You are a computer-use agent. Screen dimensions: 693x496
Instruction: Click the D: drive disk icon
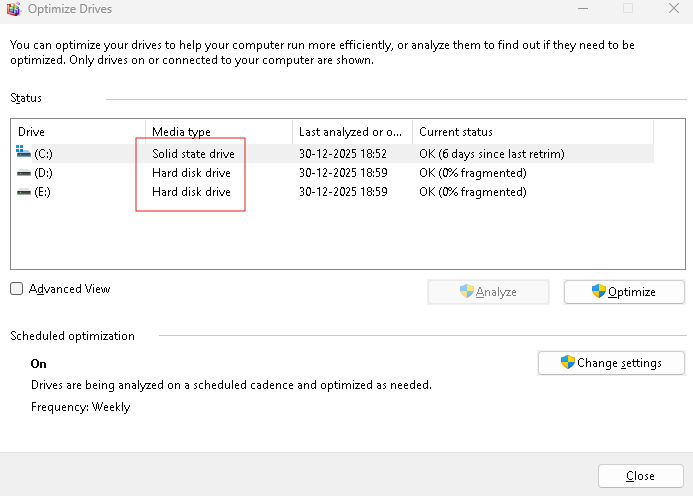(x=24, y=173)
